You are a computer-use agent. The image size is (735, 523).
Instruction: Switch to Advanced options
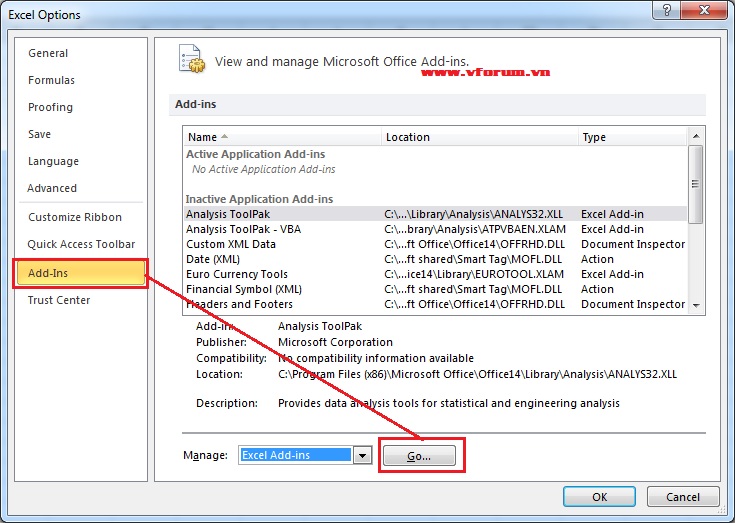click(x=52, y=188)
